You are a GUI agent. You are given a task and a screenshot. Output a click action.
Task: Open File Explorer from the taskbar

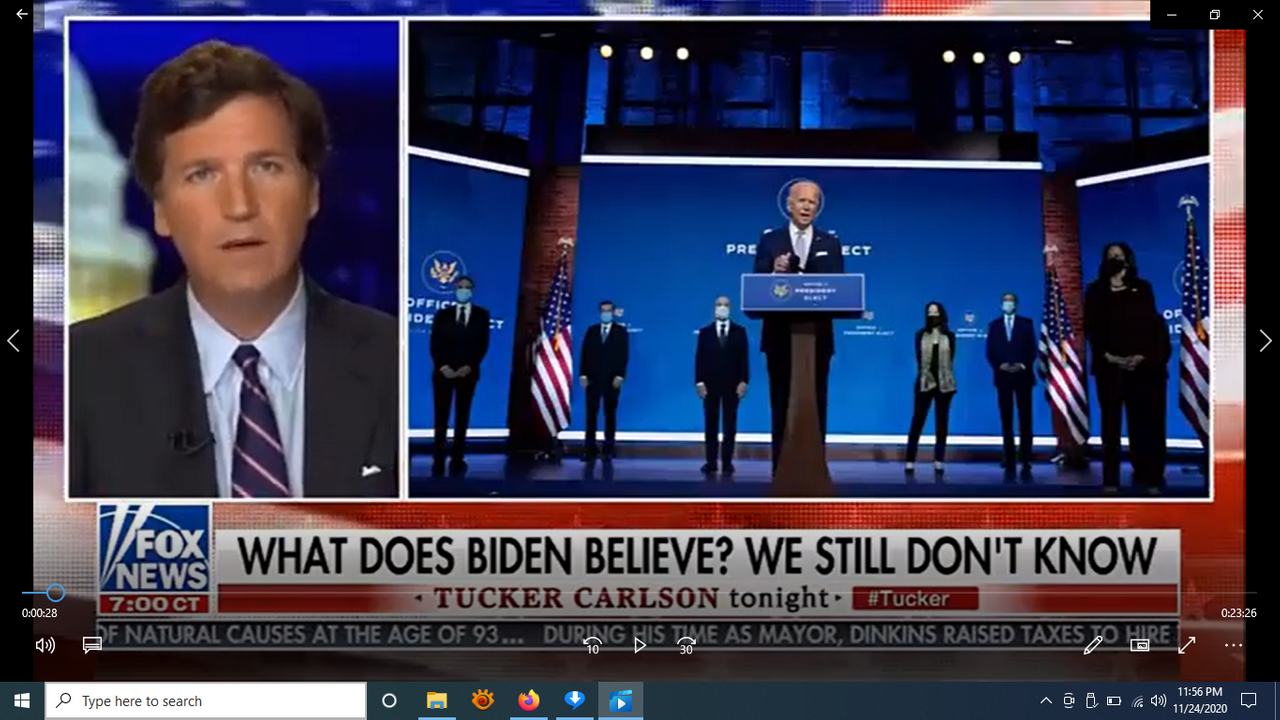(436, 701)
